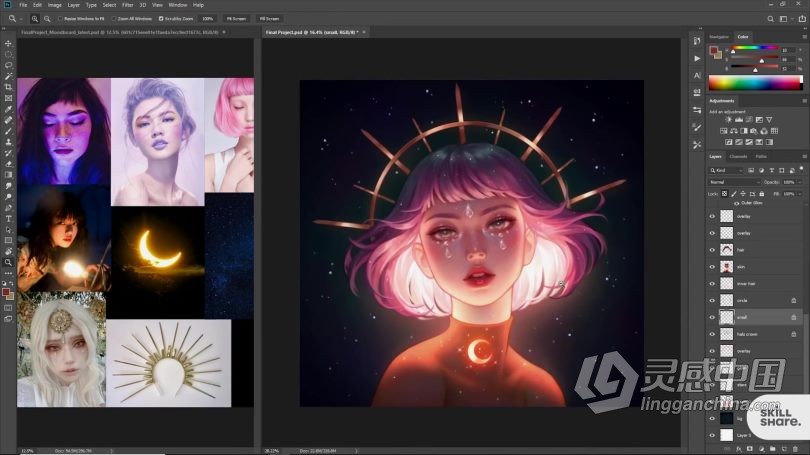Disable Scrubby Zoom checkbox

point(161,19)
